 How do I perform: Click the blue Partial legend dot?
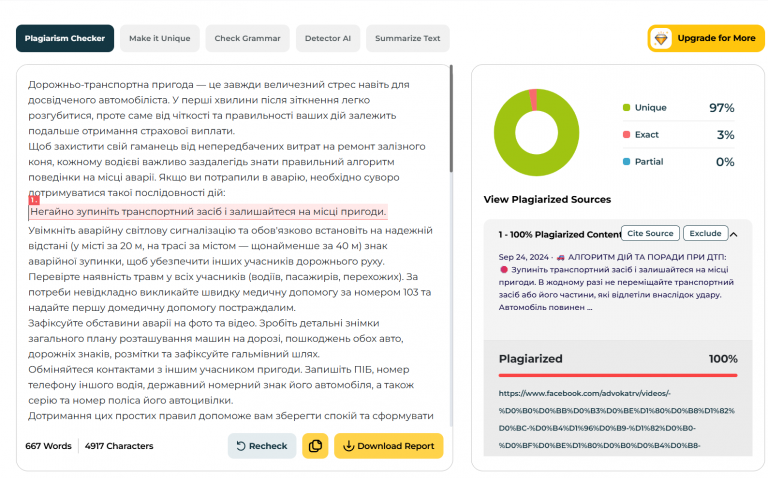click(626, 162)
